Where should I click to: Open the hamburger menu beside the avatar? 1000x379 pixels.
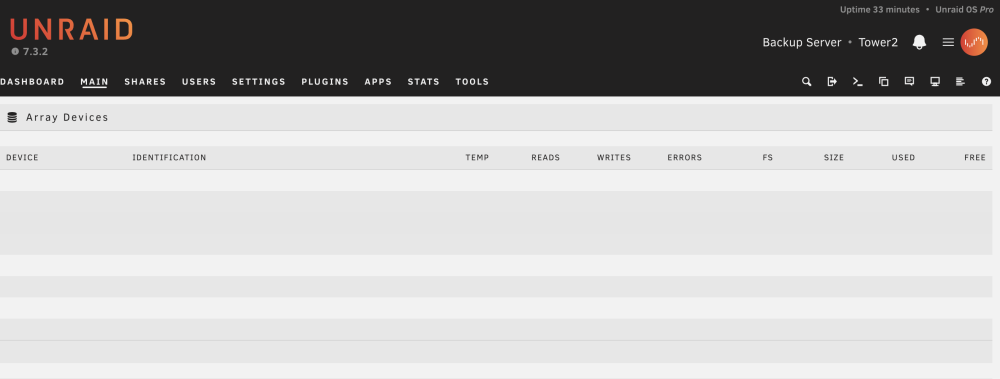click(x=948, y=42)
